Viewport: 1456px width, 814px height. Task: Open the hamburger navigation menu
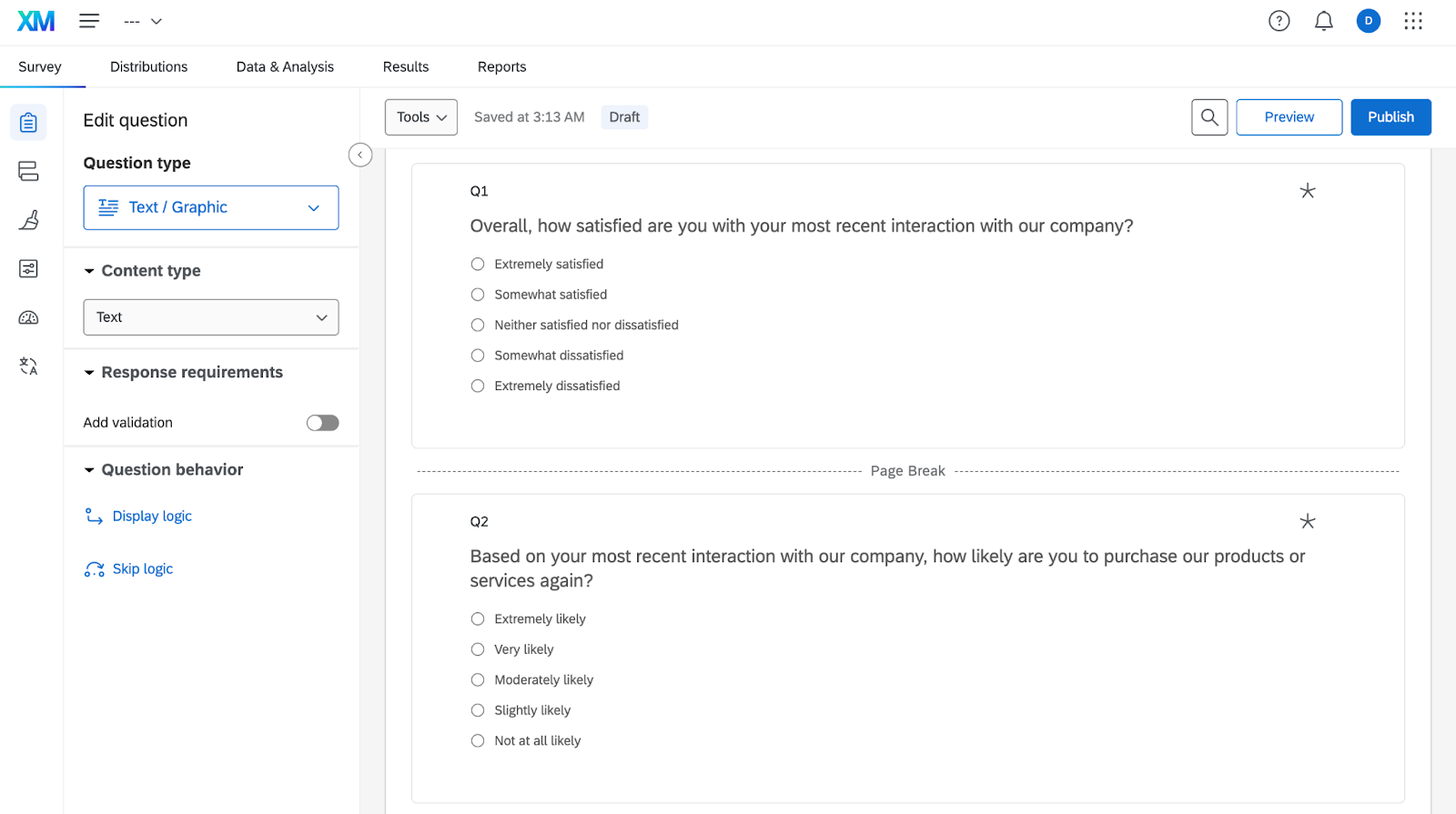[89, 21]
